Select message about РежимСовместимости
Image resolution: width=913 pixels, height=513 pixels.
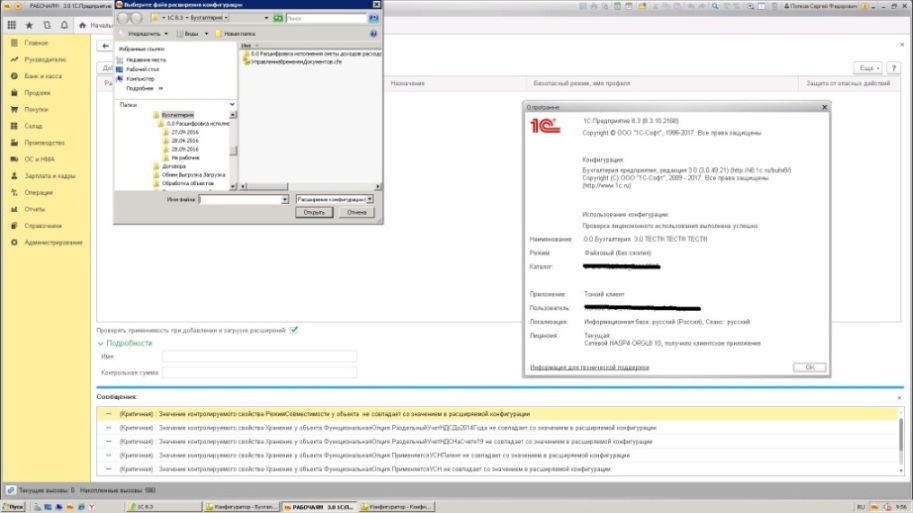pos(497,414)
